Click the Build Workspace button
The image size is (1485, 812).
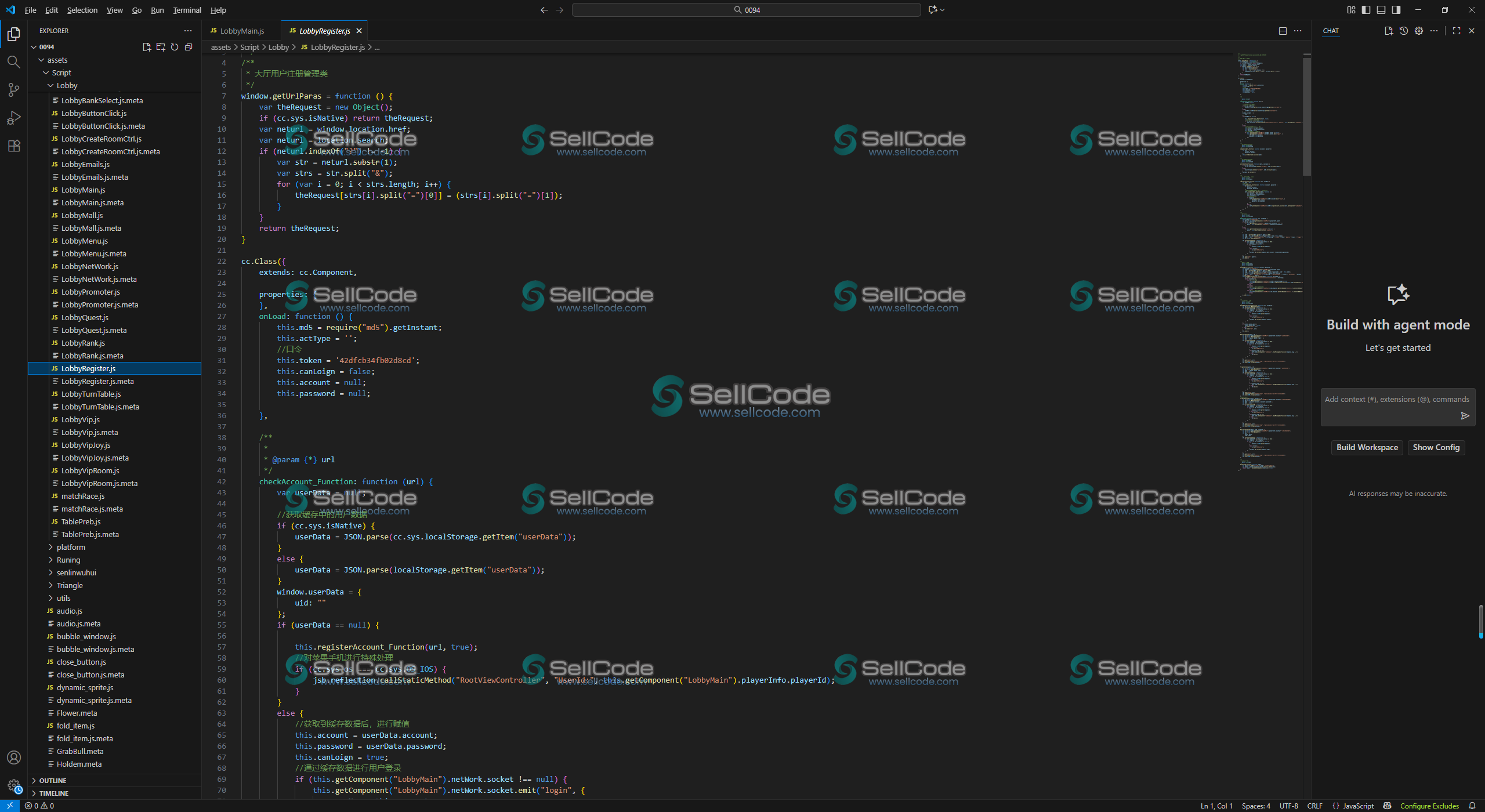(x=1367, y=447)
